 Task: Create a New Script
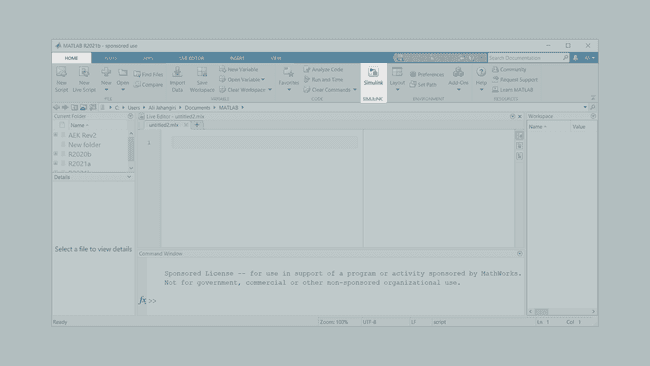pos(61,79)
